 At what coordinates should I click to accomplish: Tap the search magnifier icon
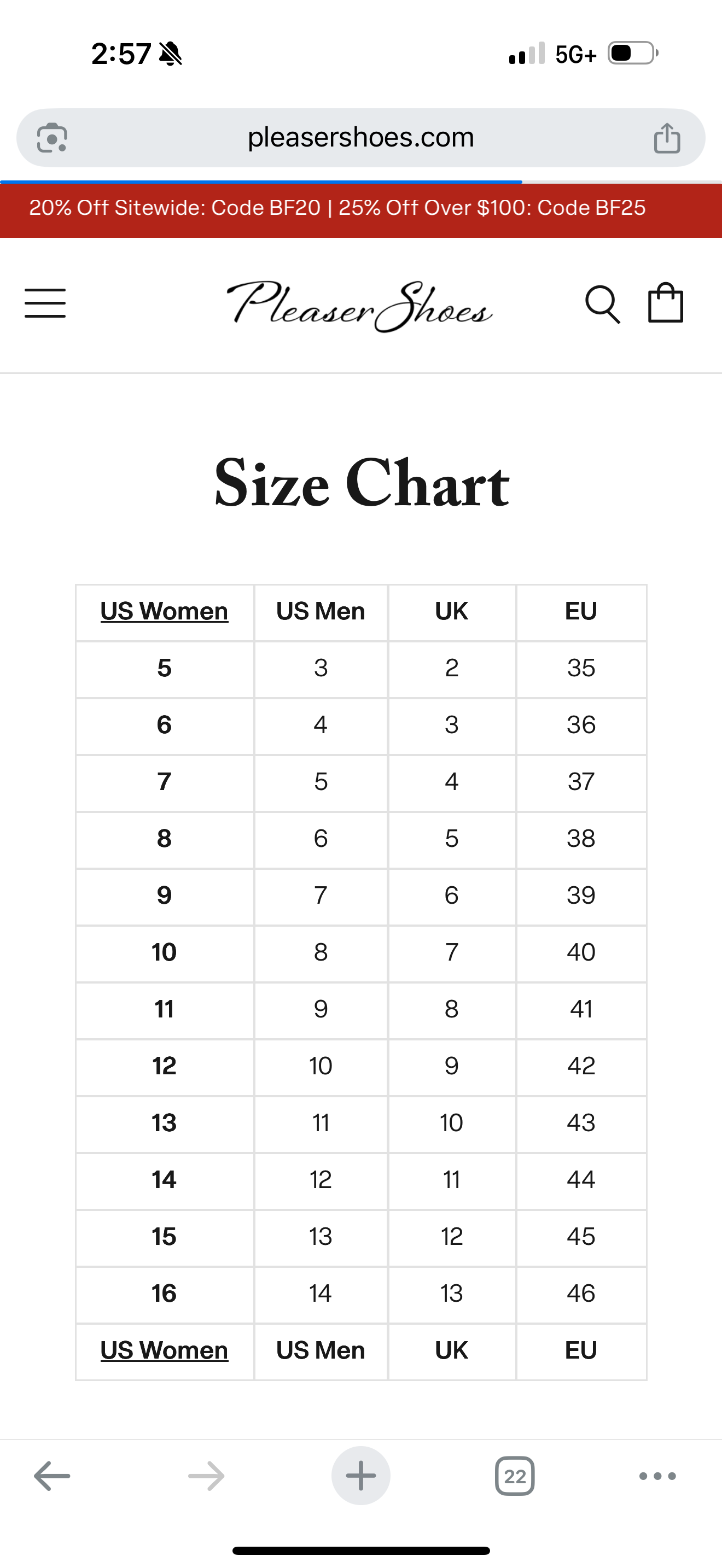pos(602,305)
